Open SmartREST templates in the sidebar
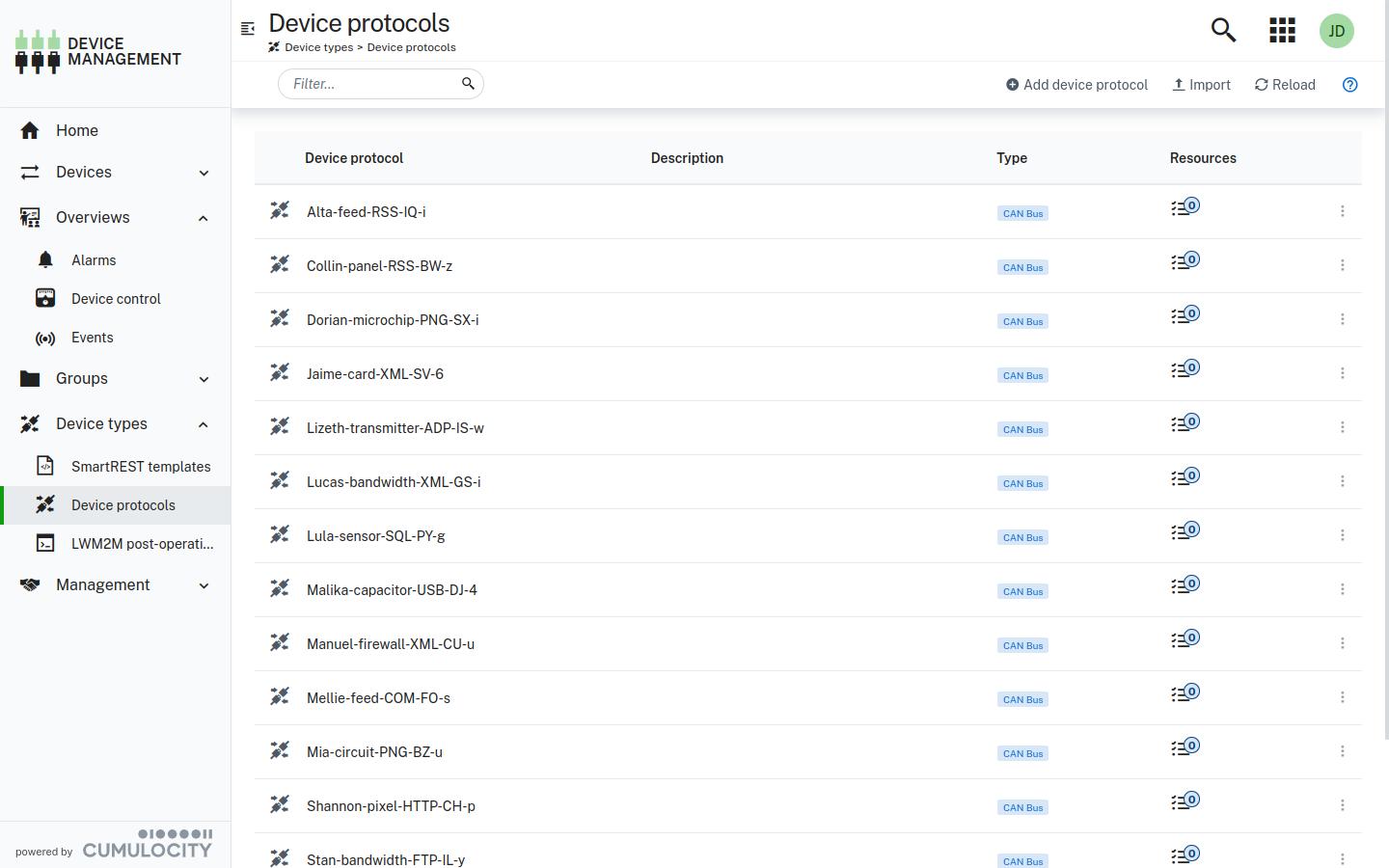This screenshot has width=1389, height=868. pos(141,466)
